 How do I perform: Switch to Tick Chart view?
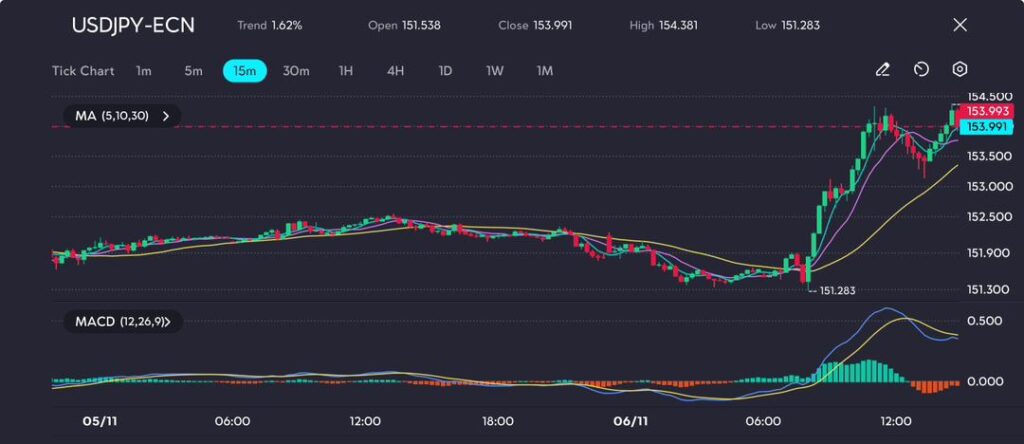pos(83,71)
